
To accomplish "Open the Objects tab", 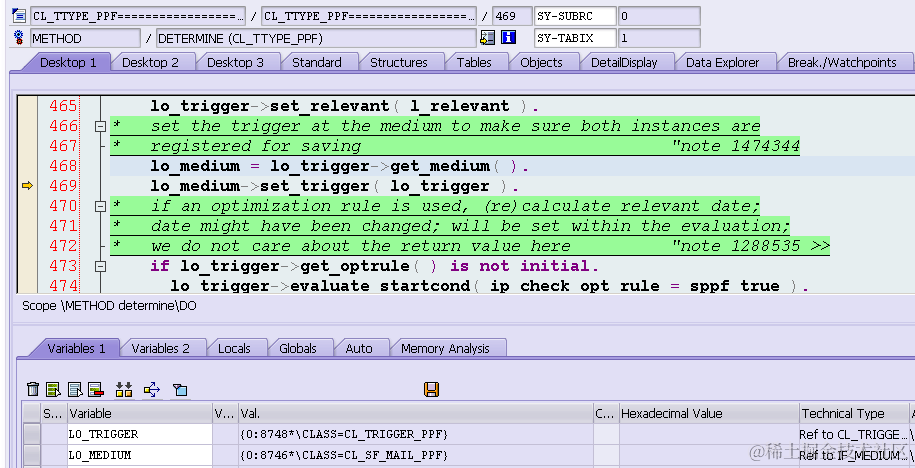I will (541, 62).
